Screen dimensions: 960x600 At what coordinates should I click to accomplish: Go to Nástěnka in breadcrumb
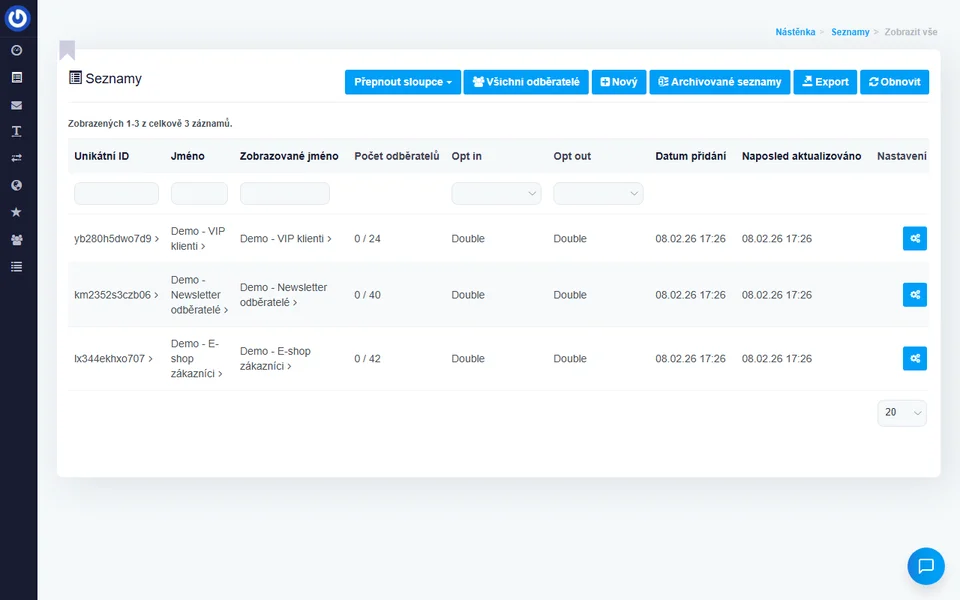(x=795, y=32)
